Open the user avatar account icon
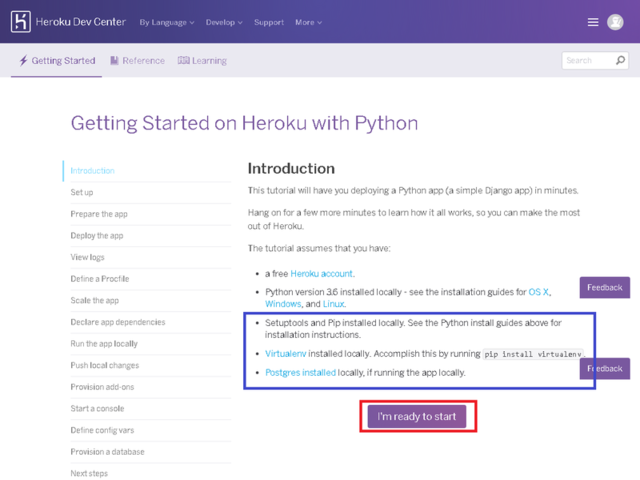The image size is (640, 480). point(615,22)
